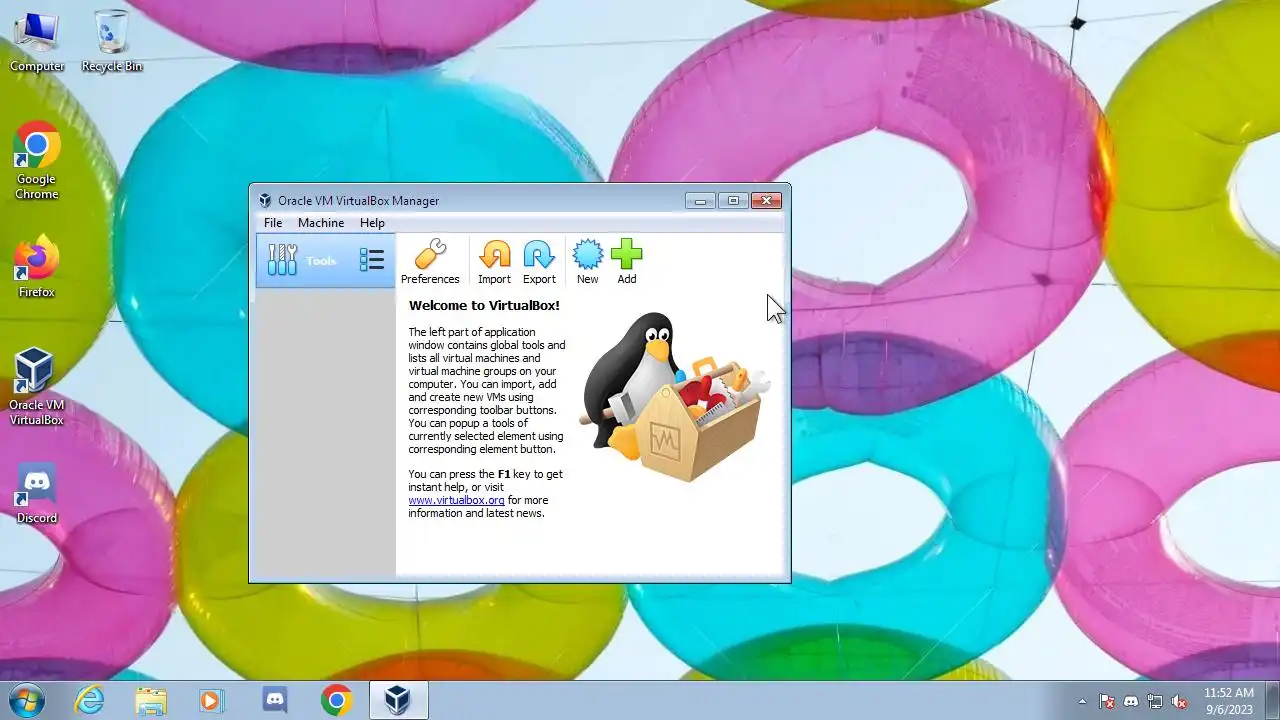The width and height of the screenshot is (1280, 720).
Task: Click the muted volume tray icon
Action: pyautogui.click(x=1179, y=702)
